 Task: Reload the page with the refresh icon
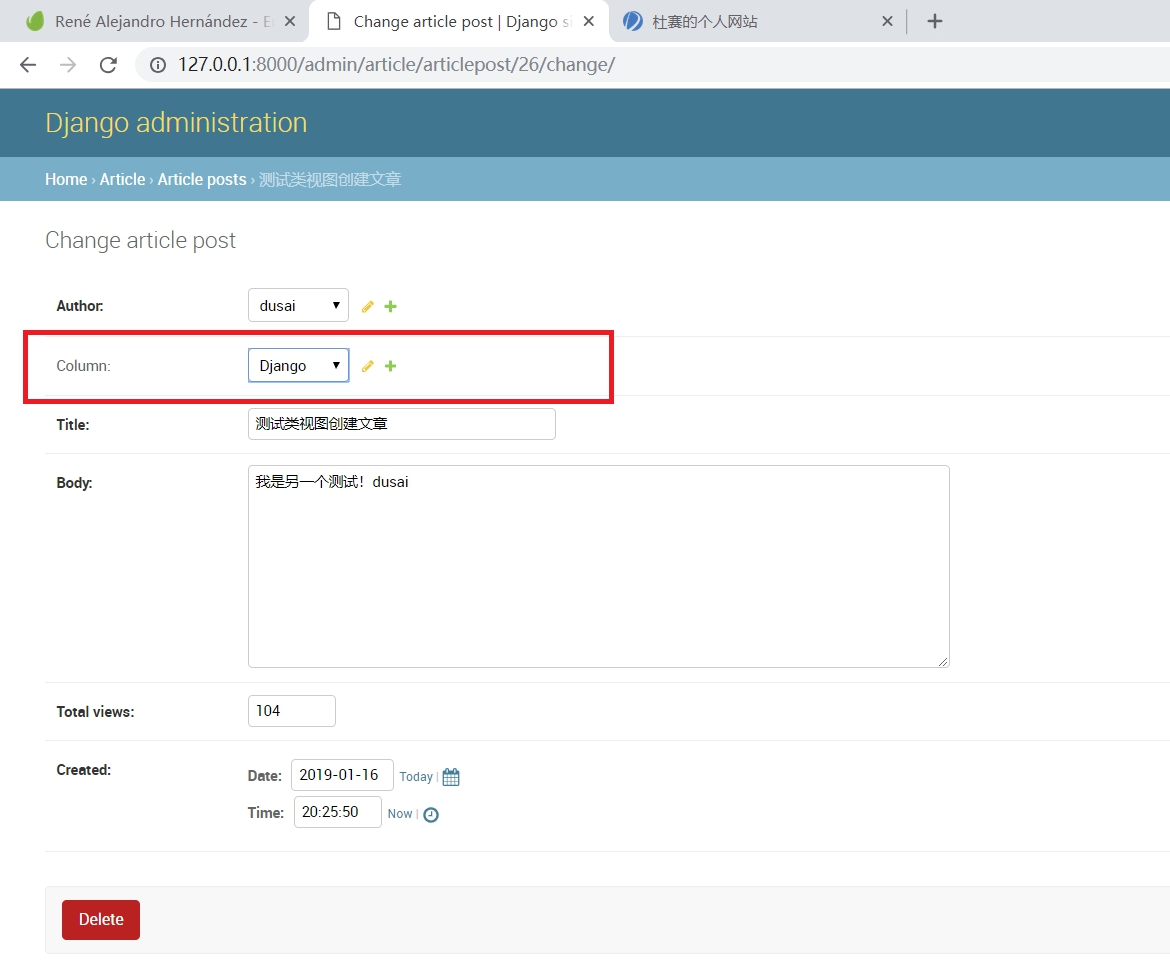[x=108, y=65]
